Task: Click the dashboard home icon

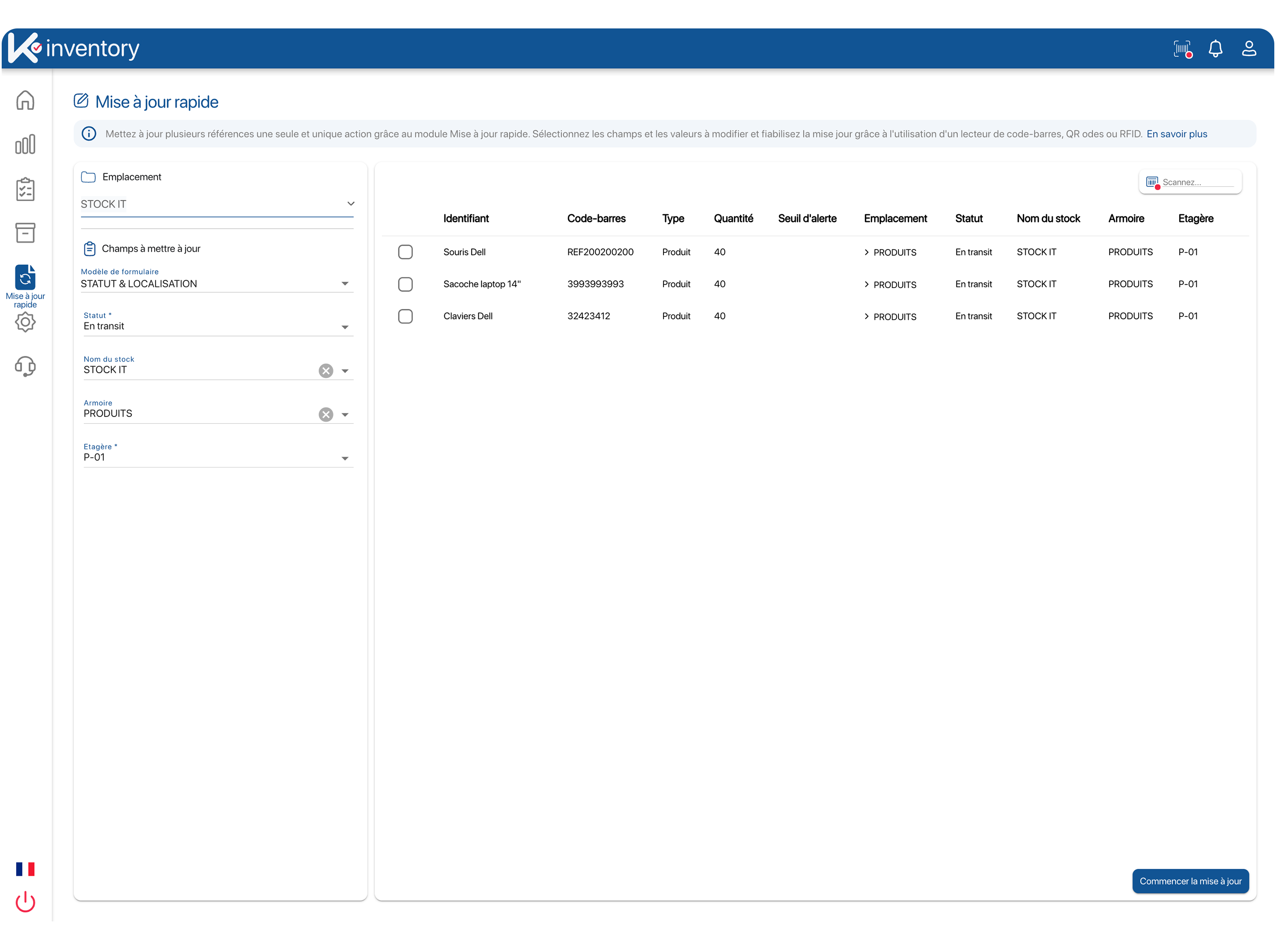Action: (x=27, y=100)
